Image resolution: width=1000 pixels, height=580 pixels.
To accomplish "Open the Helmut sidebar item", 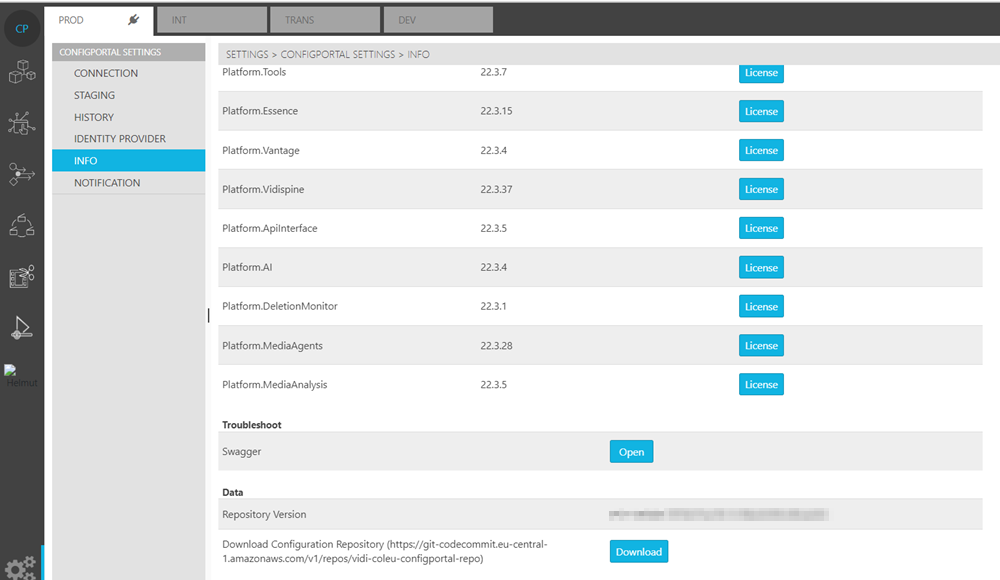I will 21,377.
